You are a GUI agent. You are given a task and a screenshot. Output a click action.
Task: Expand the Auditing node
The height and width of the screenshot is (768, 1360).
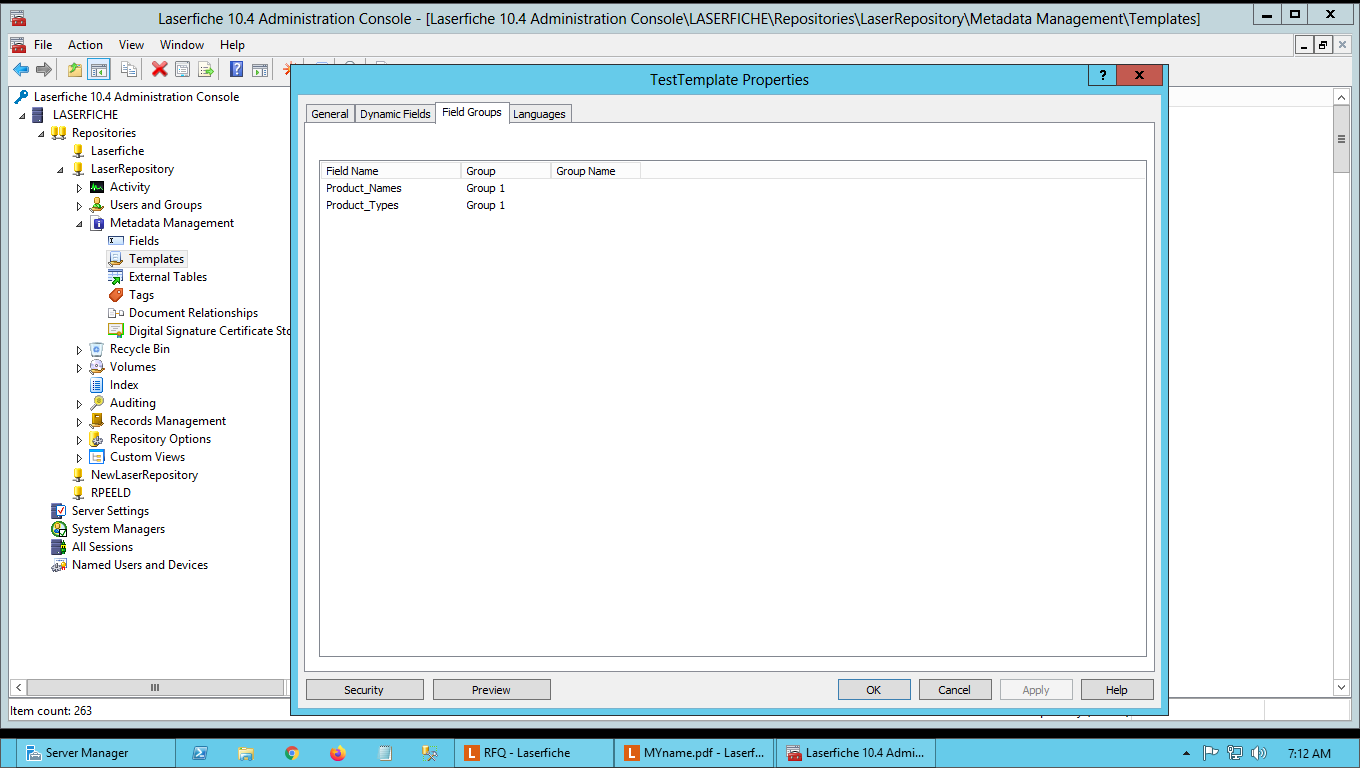(79, 403)
